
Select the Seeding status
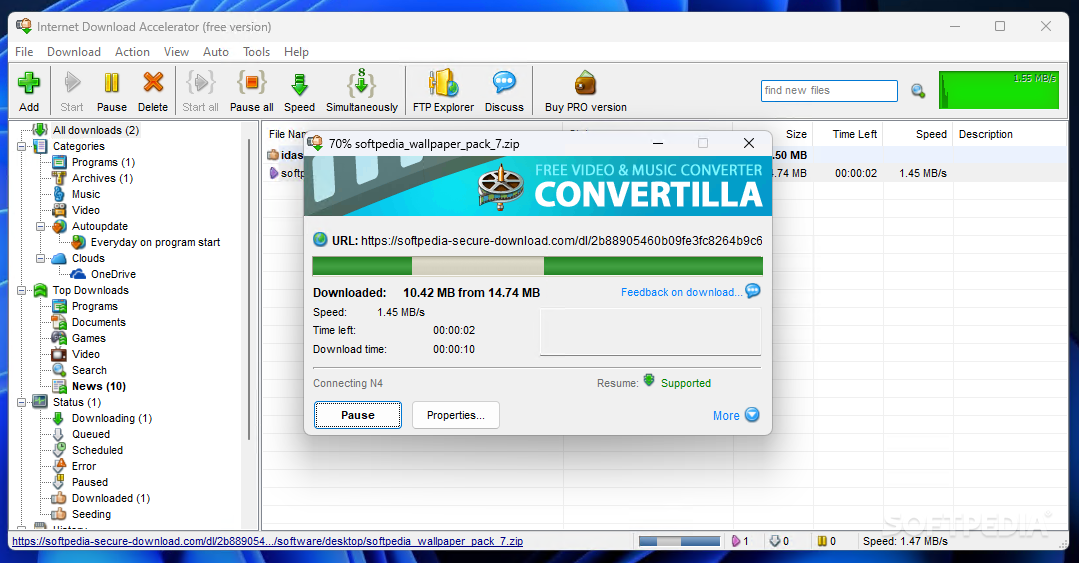[91, 514]
